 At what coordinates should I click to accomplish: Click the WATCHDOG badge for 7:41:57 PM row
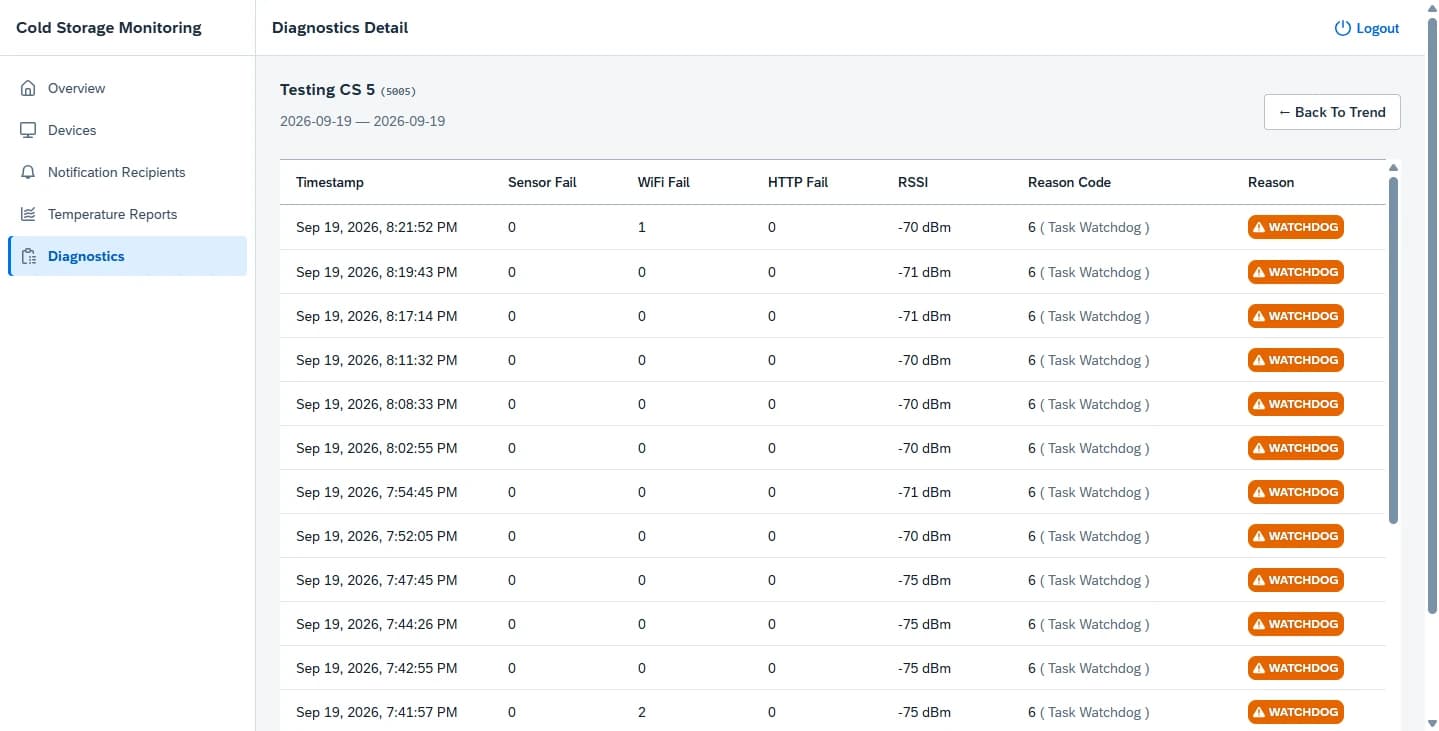pos(1295,712)
